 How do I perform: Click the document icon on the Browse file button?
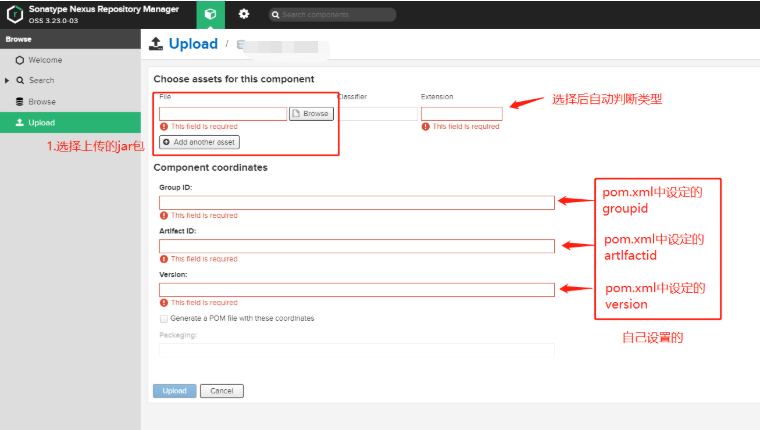[295, 114]
